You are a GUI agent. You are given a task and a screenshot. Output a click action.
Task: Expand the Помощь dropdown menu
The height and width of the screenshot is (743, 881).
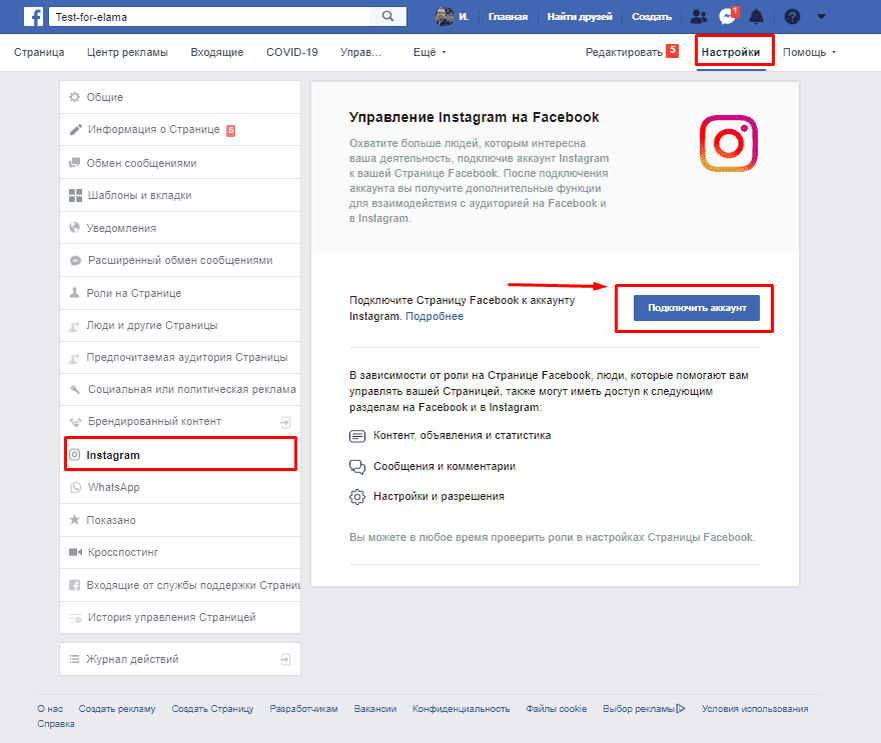(809, 52)
